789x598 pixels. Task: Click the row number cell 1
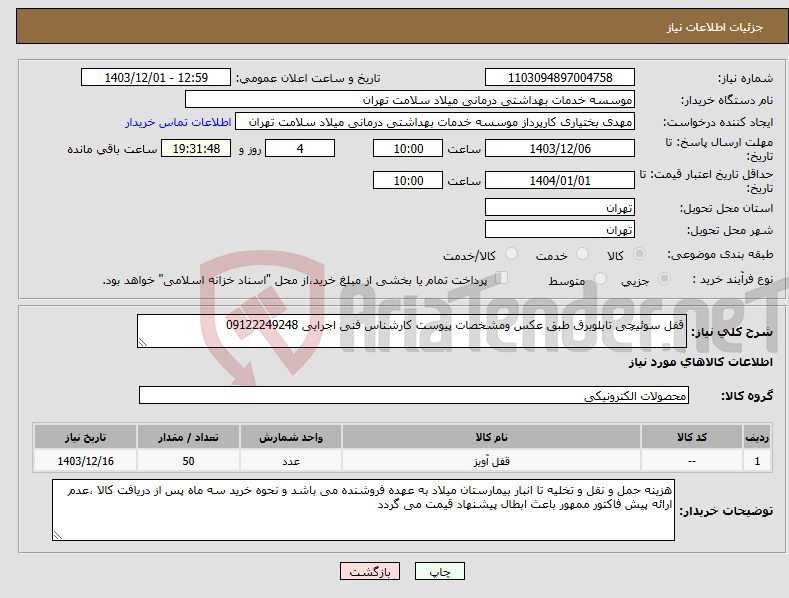757,461
